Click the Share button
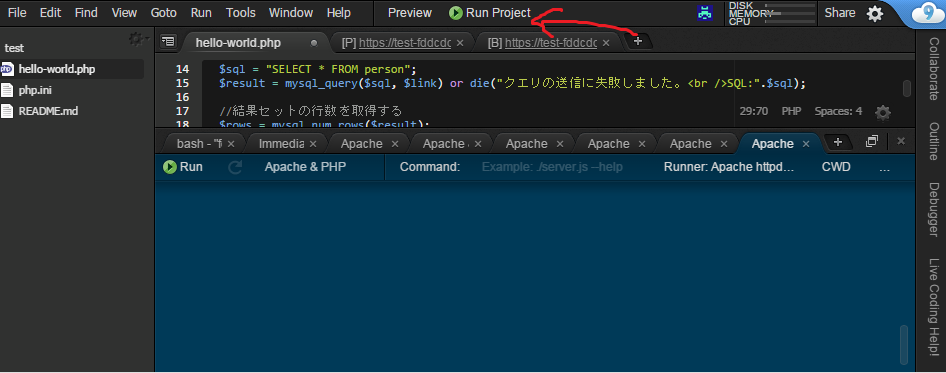 tap(840, 13)
